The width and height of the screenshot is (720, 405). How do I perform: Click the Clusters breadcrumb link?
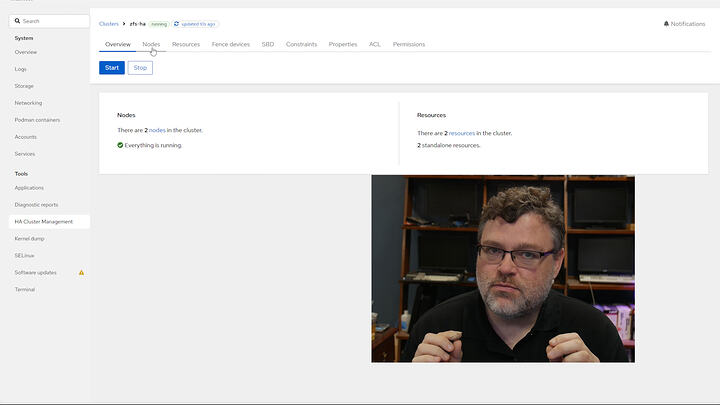(109, 24)
